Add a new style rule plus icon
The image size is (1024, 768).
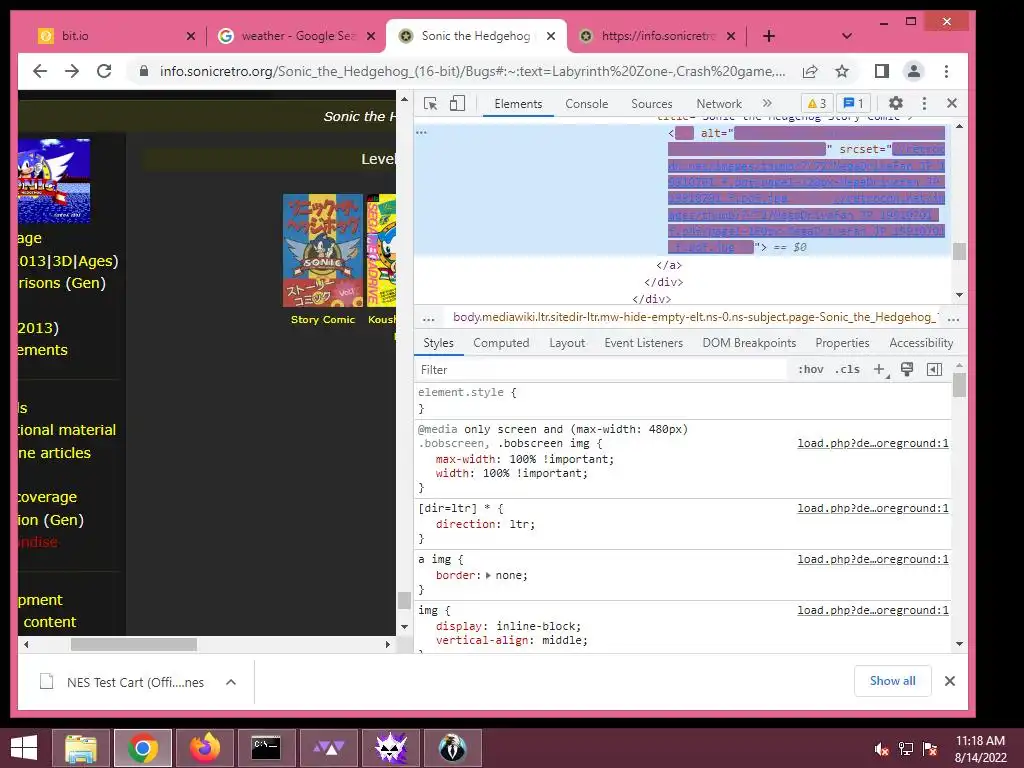pyautogui.click(x=880, y=370)
